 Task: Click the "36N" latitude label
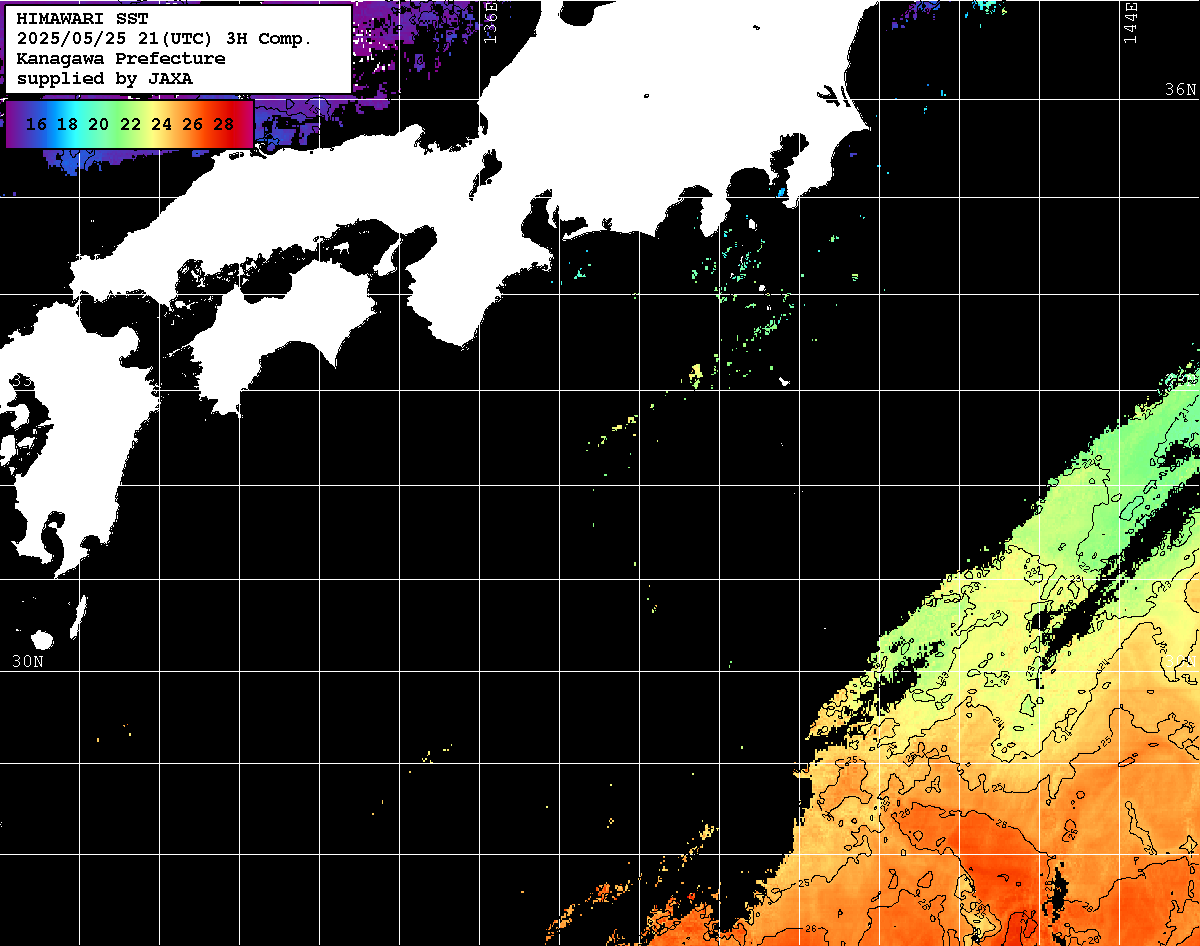click(x=1180, y=89)
